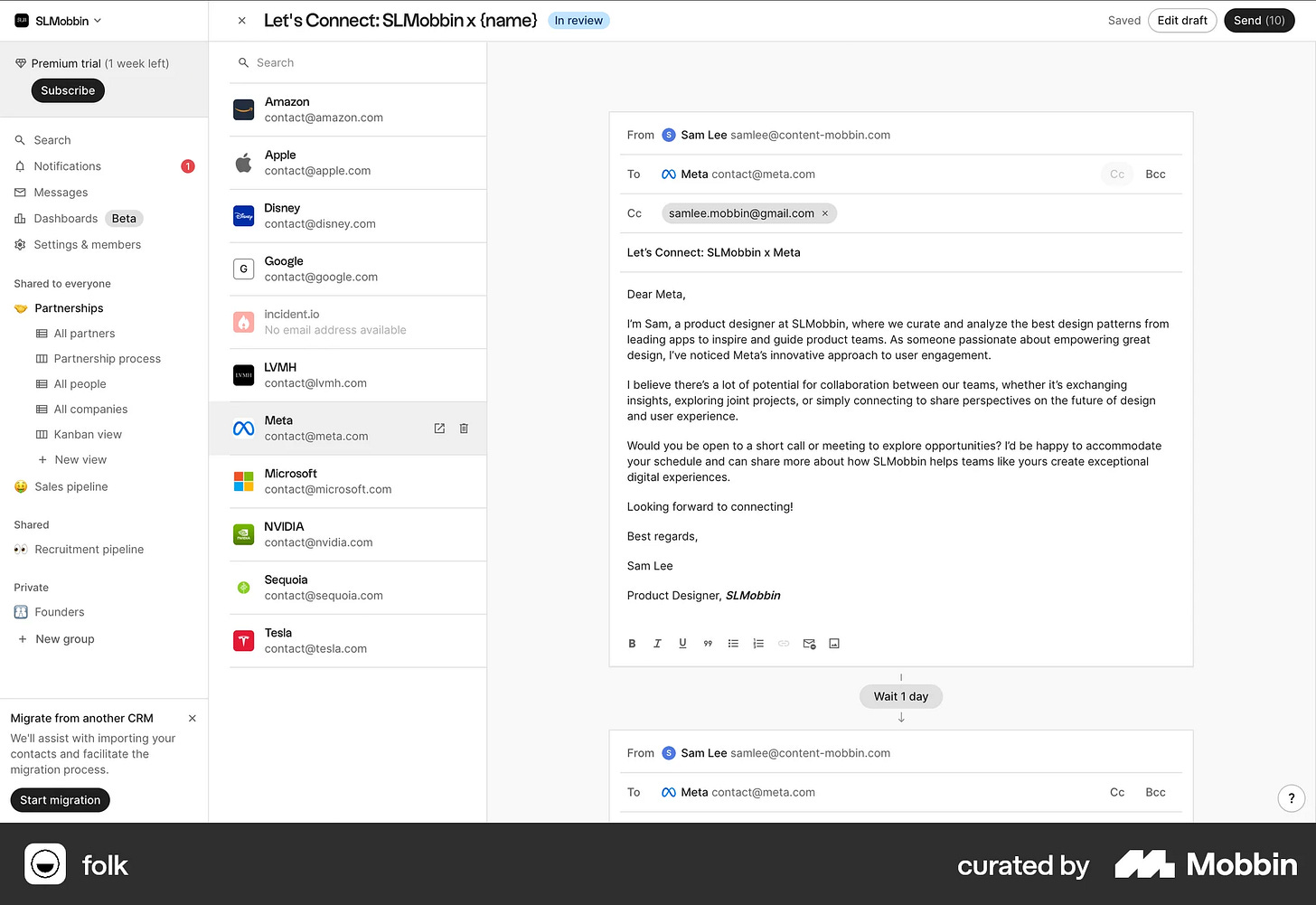Underline text with the U icon

[x=682, y=644]
